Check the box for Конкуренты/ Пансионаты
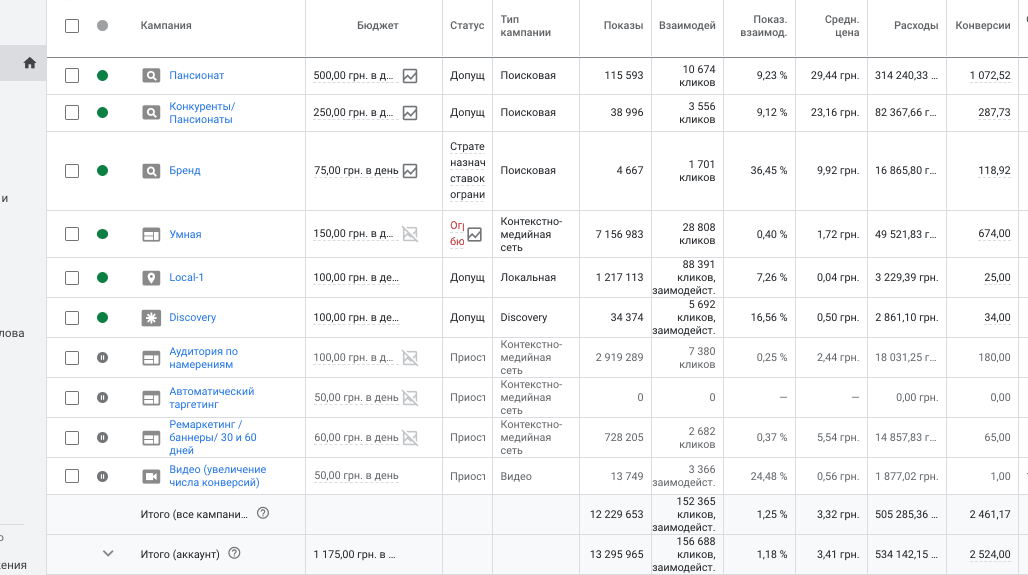1028x575 pixels. coord(72,113)
